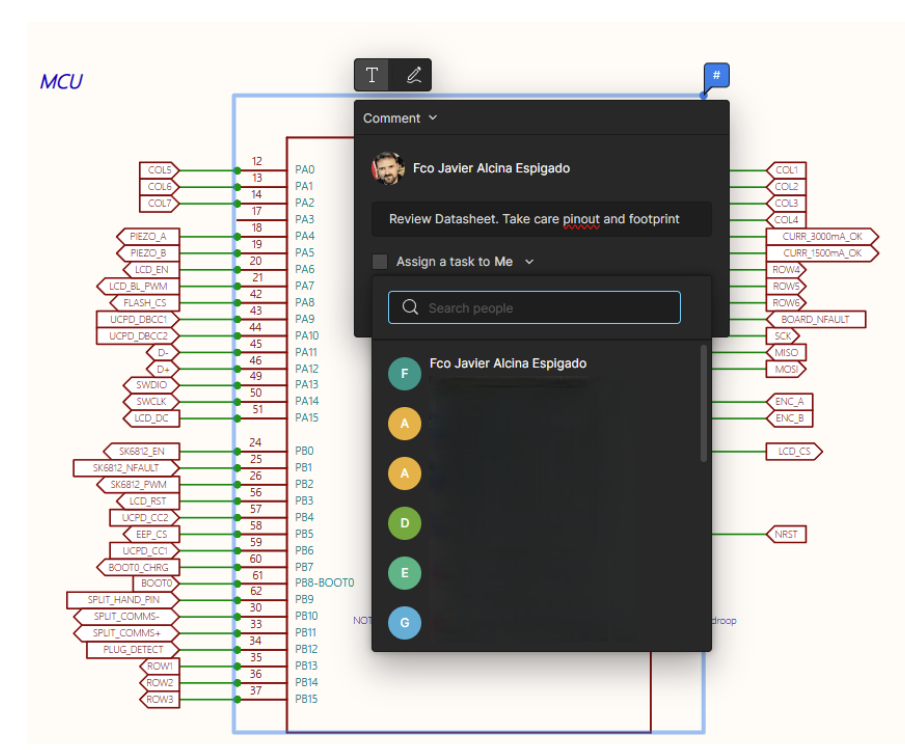905x750 pixels.
Task: Select the Text tool in the floating toolbar
Action: click(x=371, y=74)
